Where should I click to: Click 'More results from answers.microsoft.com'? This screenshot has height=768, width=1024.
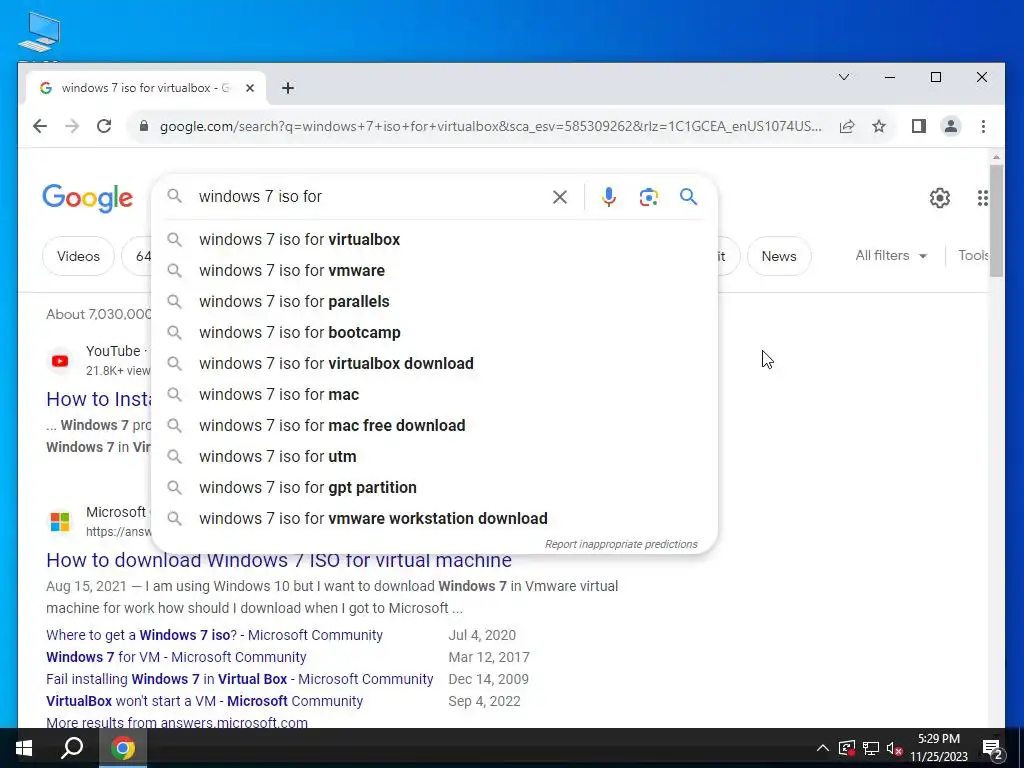[x=177, y=722]
